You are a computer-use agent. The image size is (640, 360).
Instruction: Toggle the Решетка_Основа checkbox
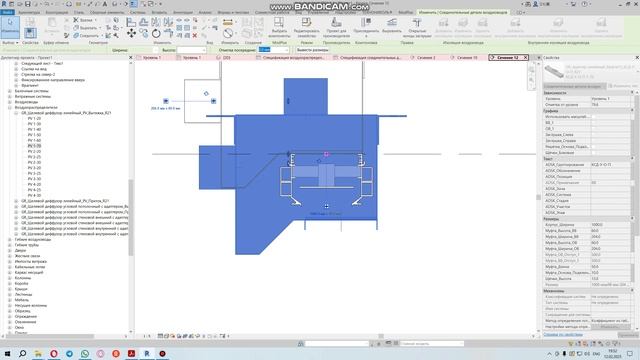coord(593,147)
